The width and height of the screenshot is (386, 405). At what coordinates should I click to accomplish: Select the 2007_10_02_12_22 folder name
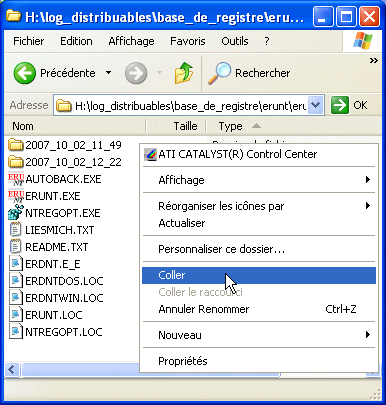coord(73,162)
